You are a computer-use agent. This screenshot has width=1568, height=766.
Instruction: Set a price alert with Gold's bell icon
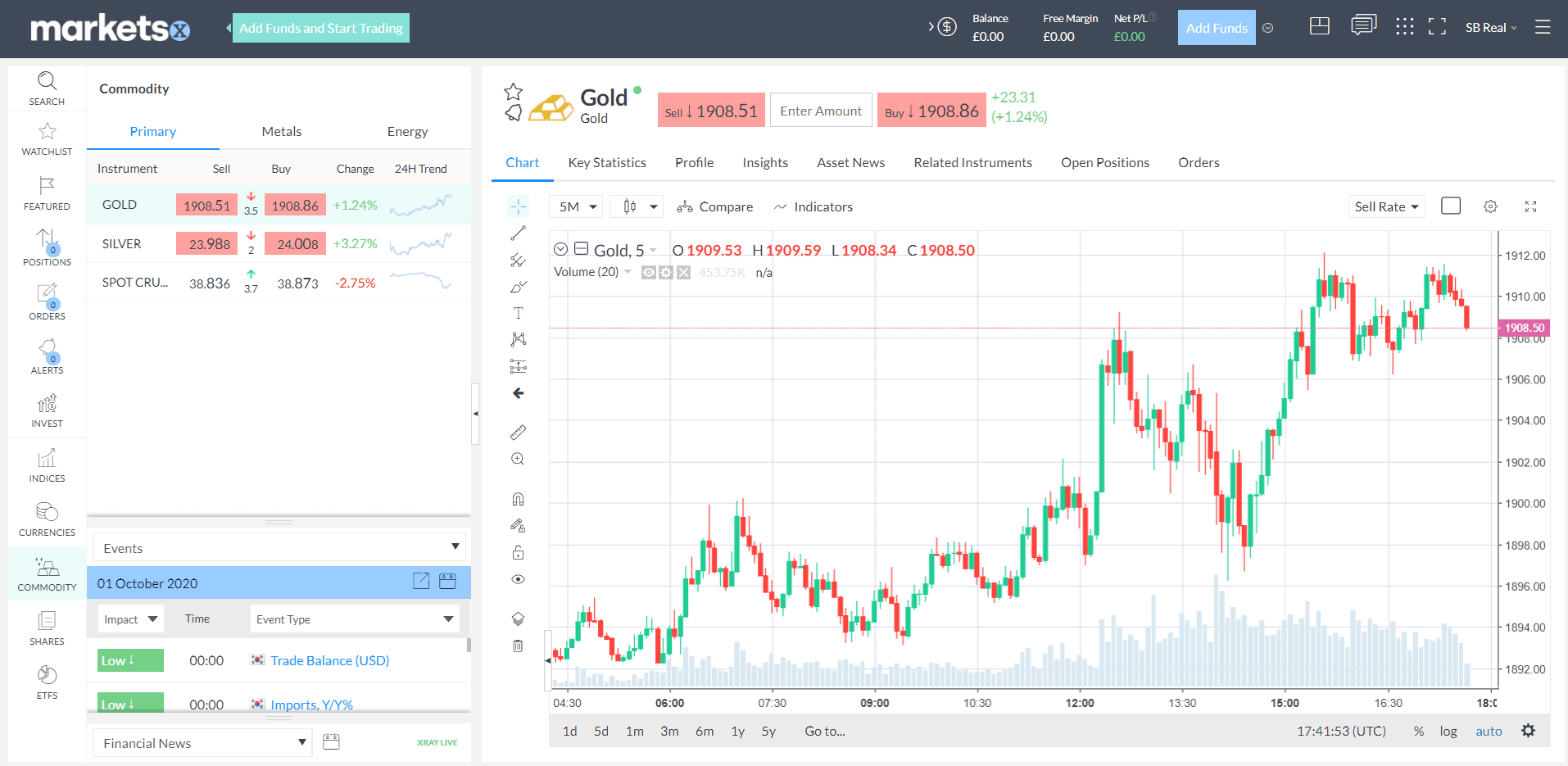click(x=514, y=112)
